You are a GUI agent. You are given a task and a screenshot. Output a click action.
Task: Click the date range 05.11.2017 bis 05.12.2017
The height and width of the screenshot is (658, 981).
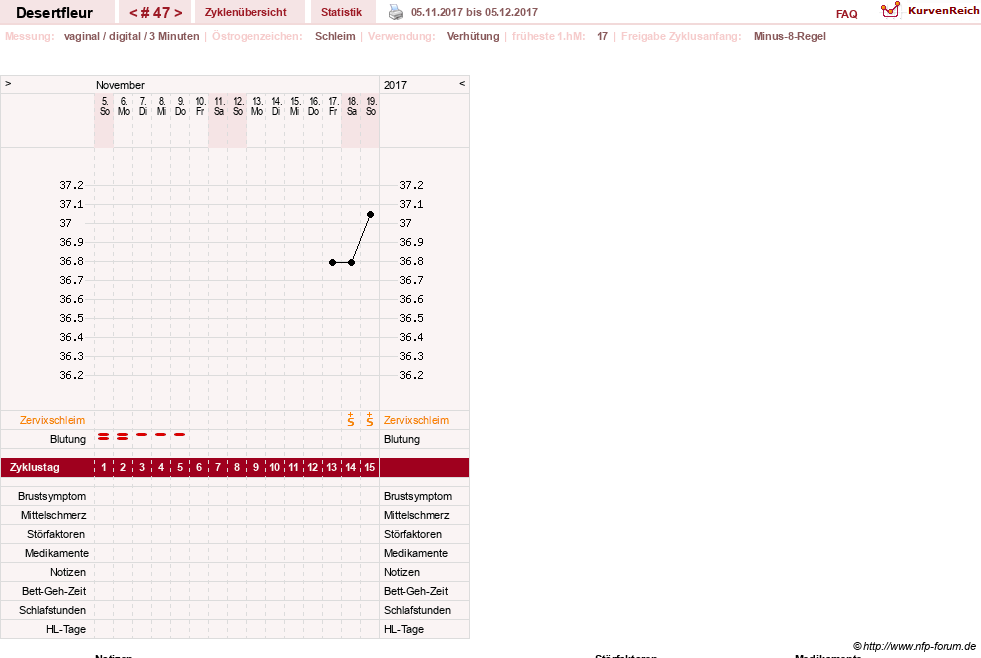click(474, 12)
